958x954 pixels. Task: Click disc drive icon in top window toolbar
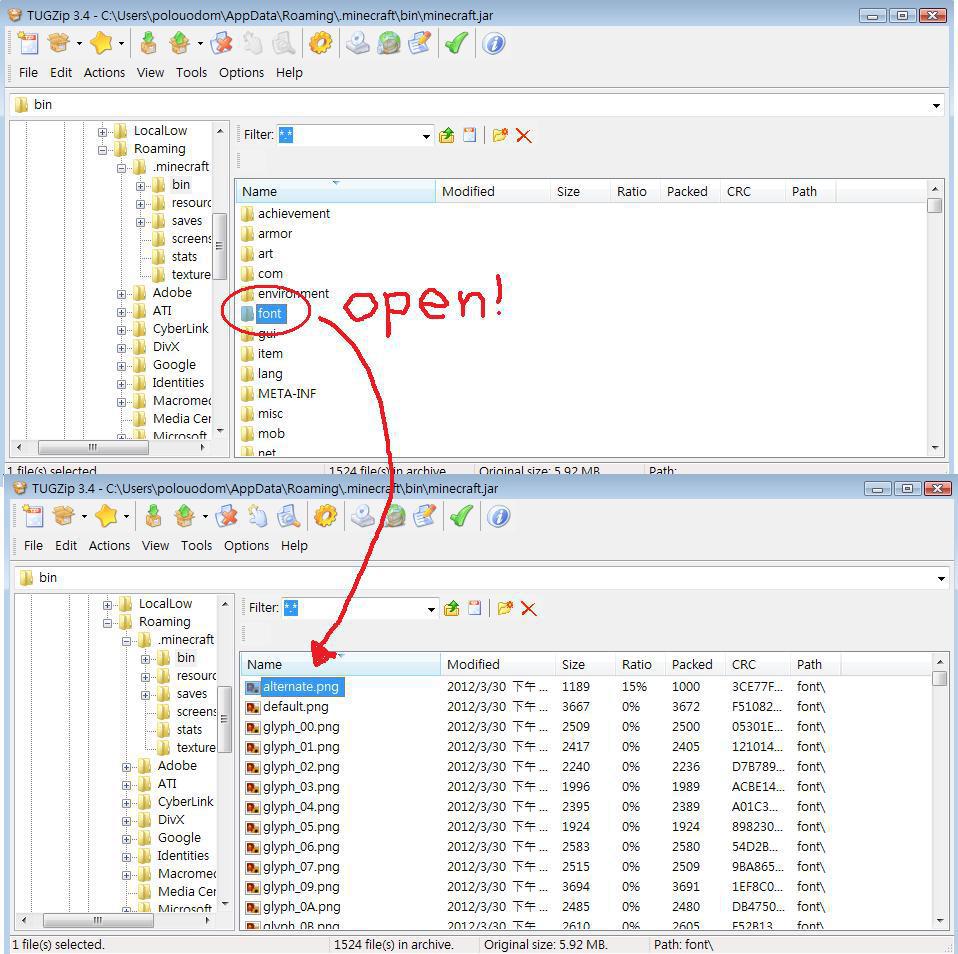point(357,43)
